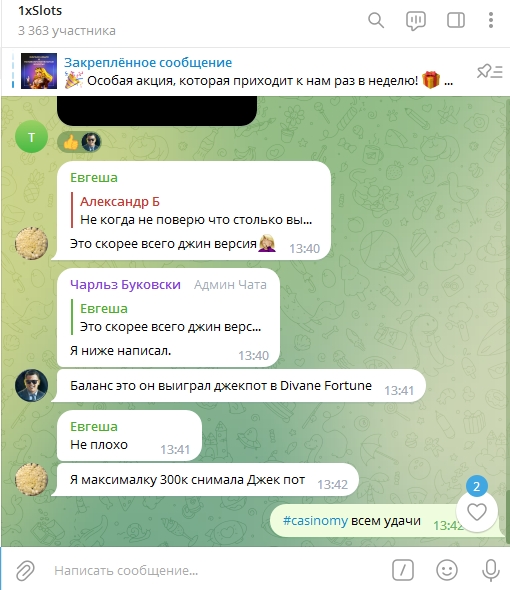Show the pinned messages list icon
Image resolution: width=510 pixels, height=590 pixels.
(489, 71)
